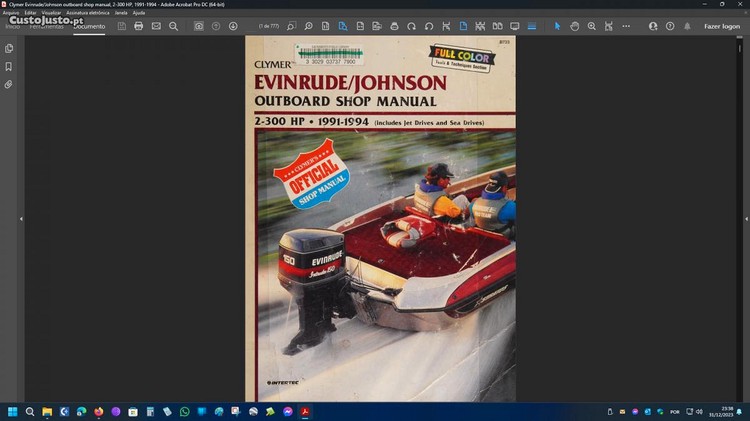Select the hand pan tool

point(574,26)
